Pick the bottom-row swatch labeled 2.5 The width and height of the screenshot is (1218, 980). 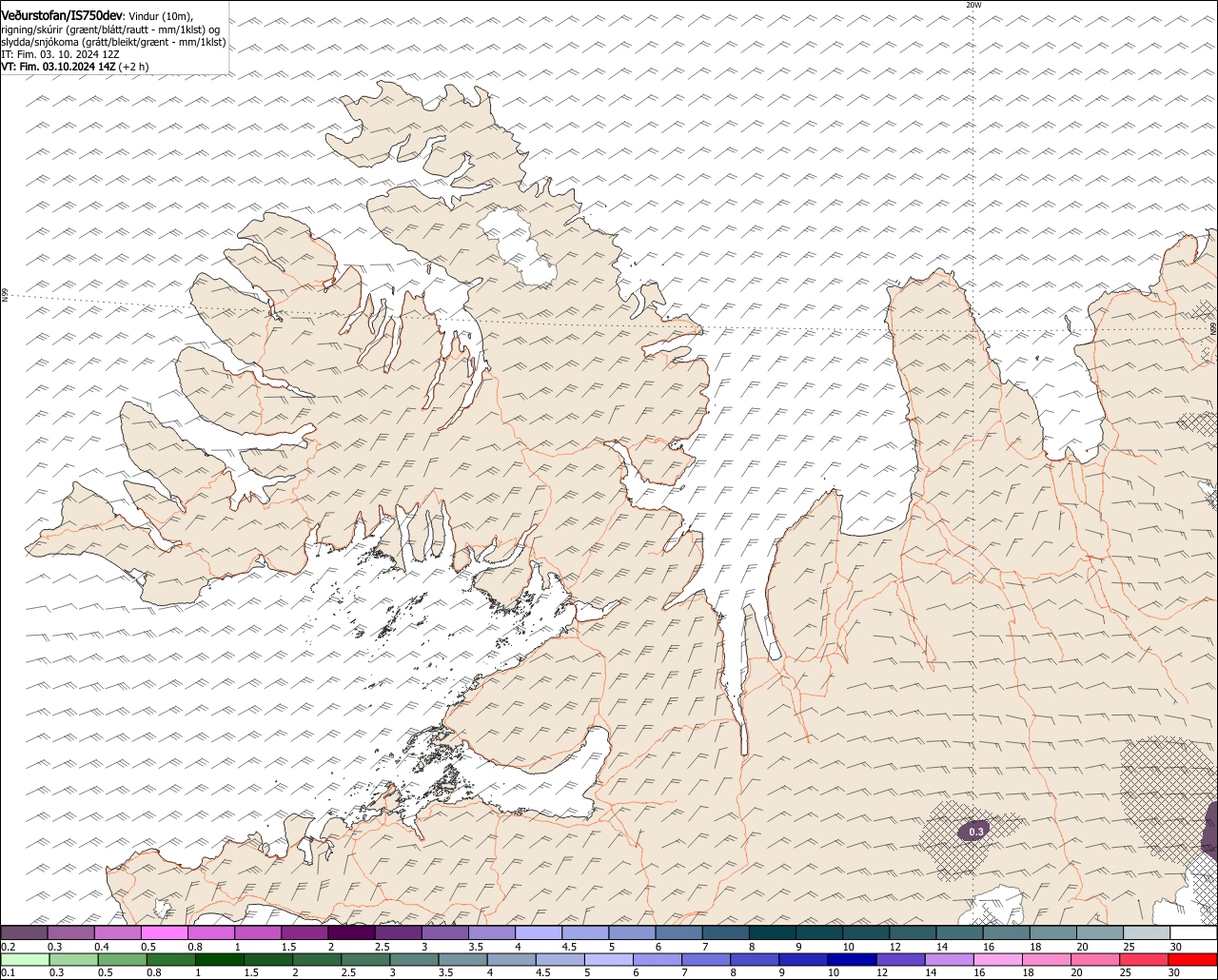point(366,959)
